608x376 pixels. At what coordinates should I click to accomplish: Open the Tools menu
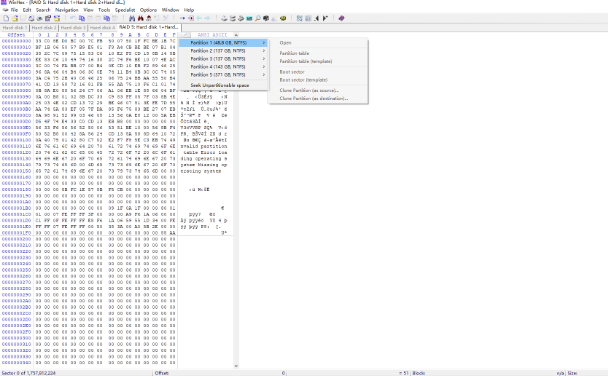[104, 10]
